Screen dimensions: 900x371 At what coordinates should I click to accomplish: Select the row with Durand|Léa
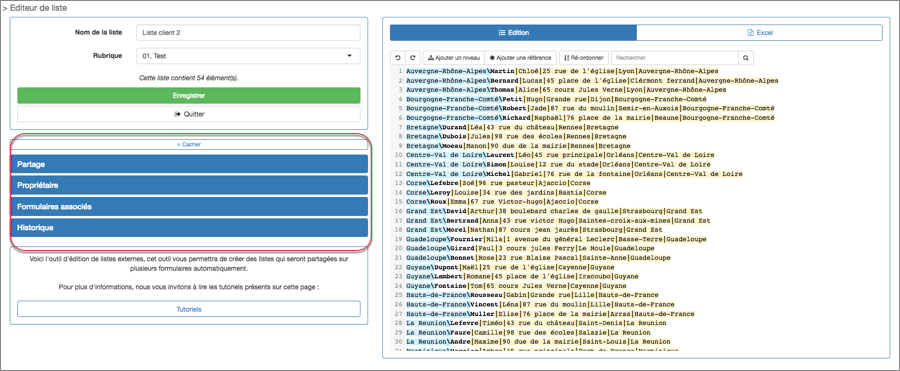point(512,127)
